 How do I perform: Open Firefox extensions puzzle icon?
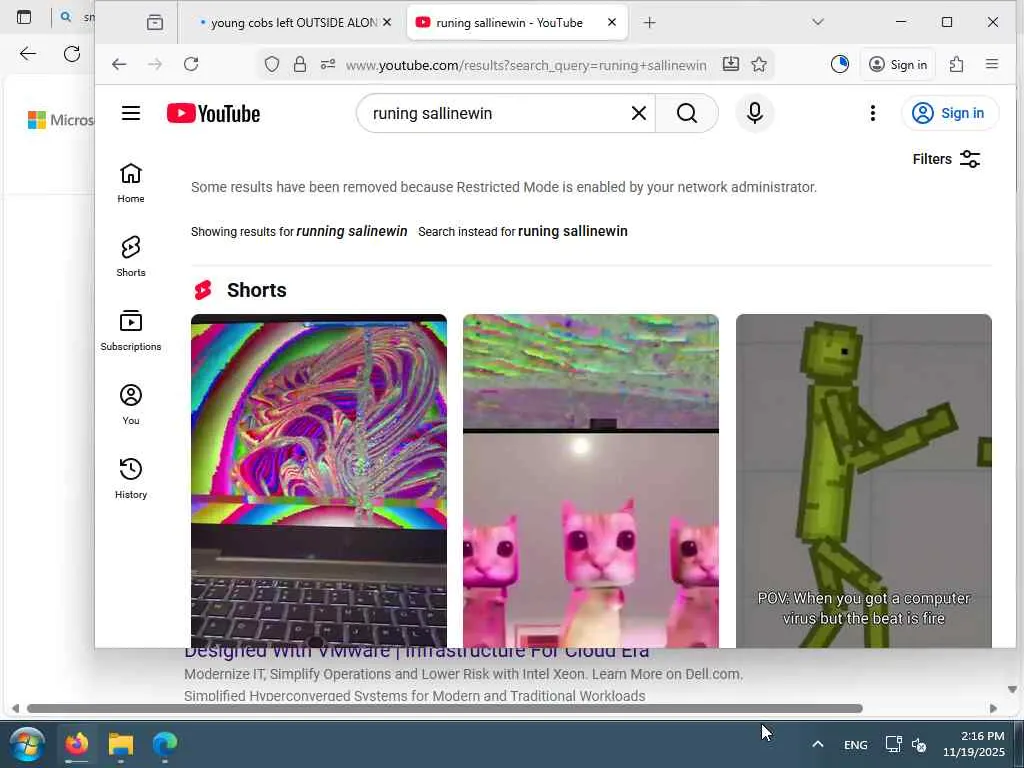957,64
